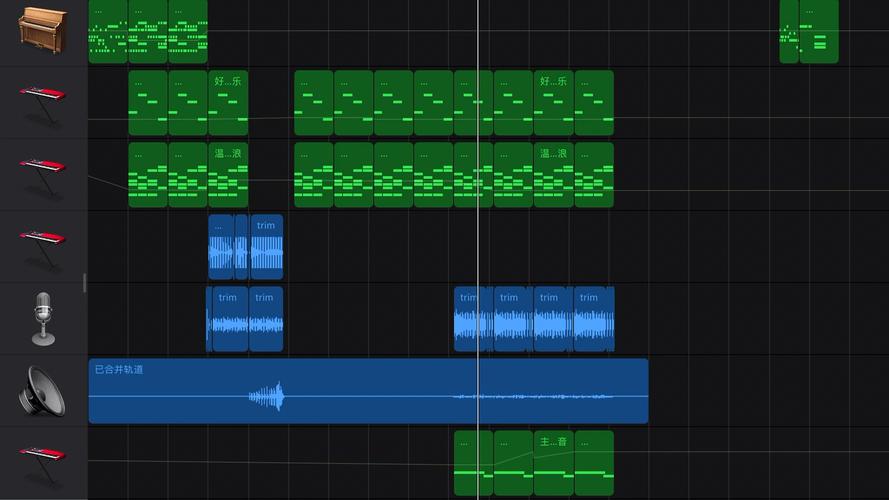Click the white playhead line
The width and height of the screenshot is (889, 500).
coord(478,250)
